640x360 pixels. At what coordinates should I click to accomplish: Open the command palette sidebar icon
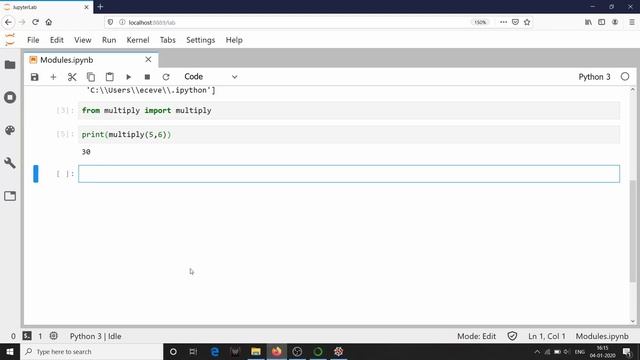(10, 130)
